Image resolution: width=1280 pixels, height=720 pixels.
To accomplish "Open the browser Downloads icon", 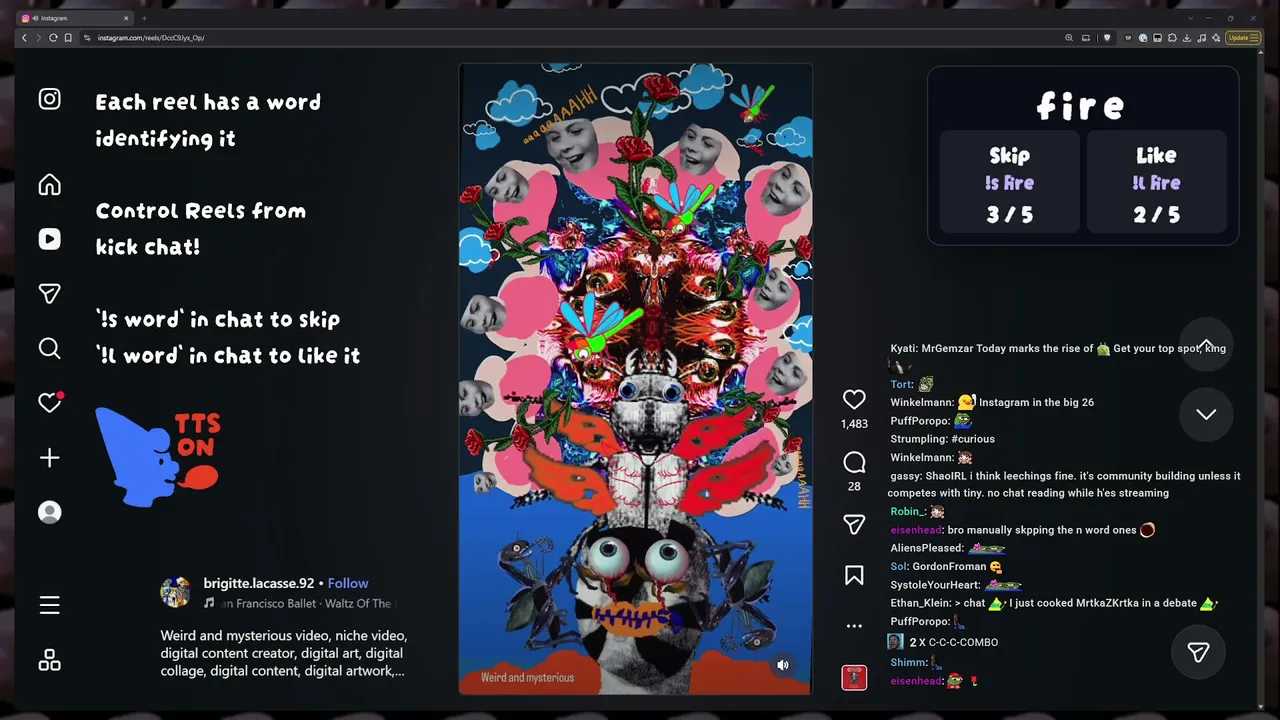I will tap(1187, 38).
